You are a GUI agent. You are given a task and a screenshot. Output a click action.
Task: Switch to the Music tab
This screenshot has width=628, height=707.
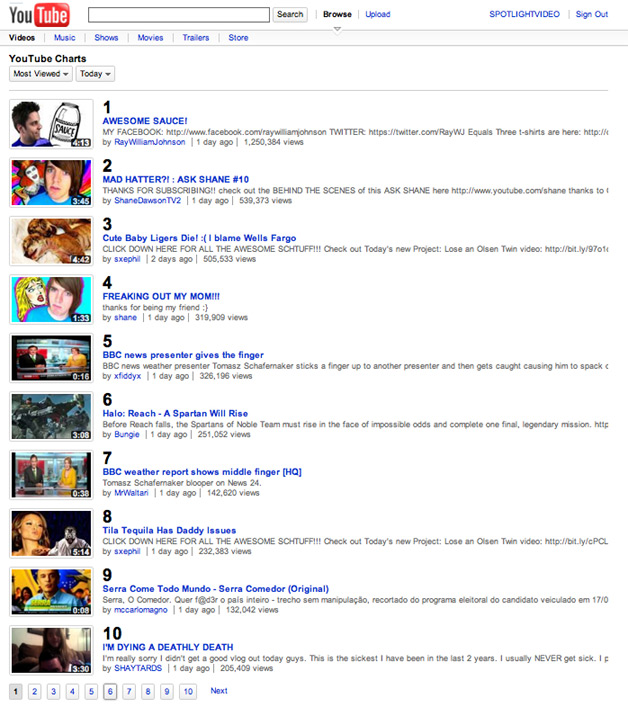point(64,38)
